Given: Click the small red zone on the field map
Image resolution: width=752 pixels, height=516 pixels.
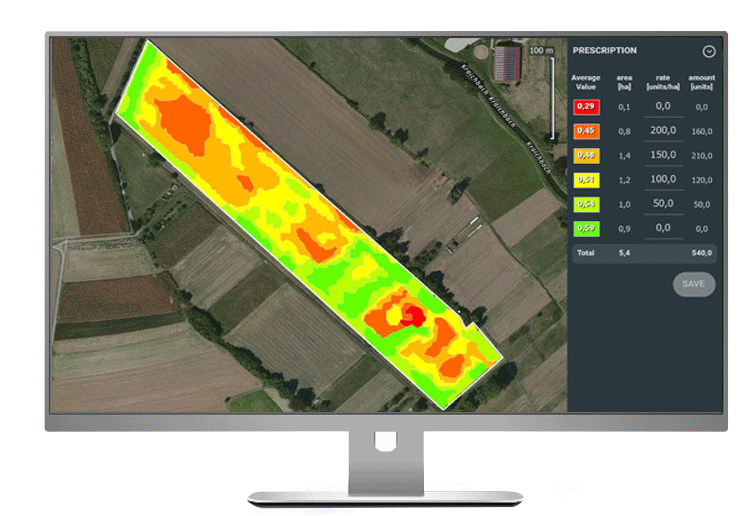Looking at the screenshot, I should pos(413,316).
